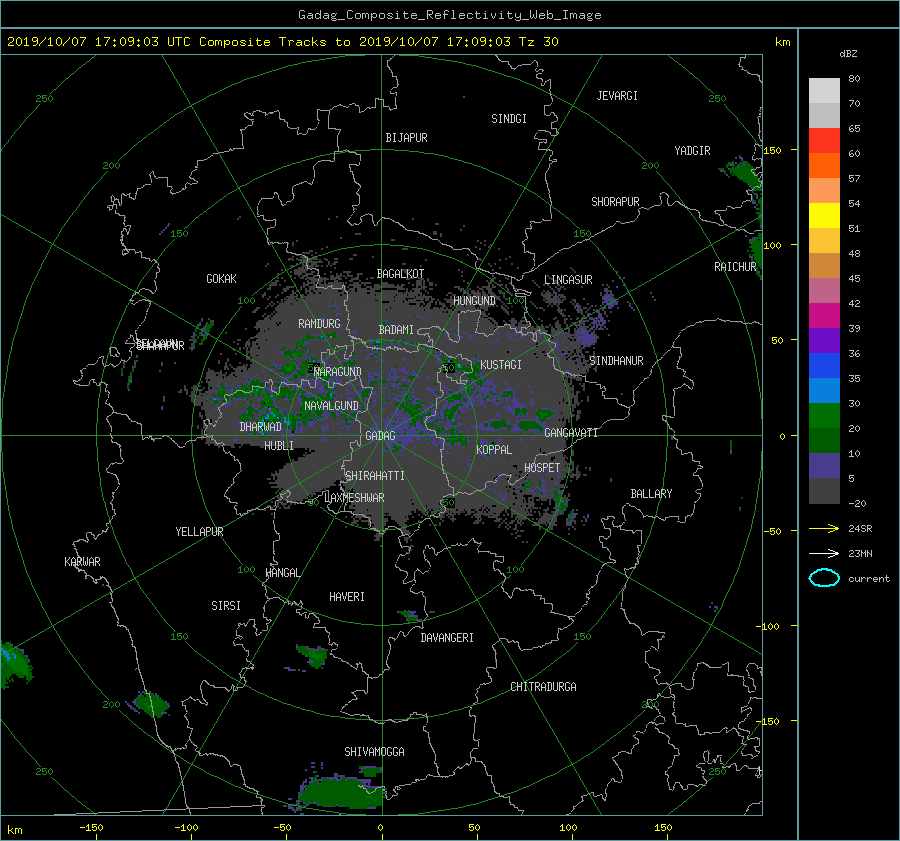The width and height of the screenshot is (900, 841).
Task: Select the BADAMI label on map
Action: (396, 330)
